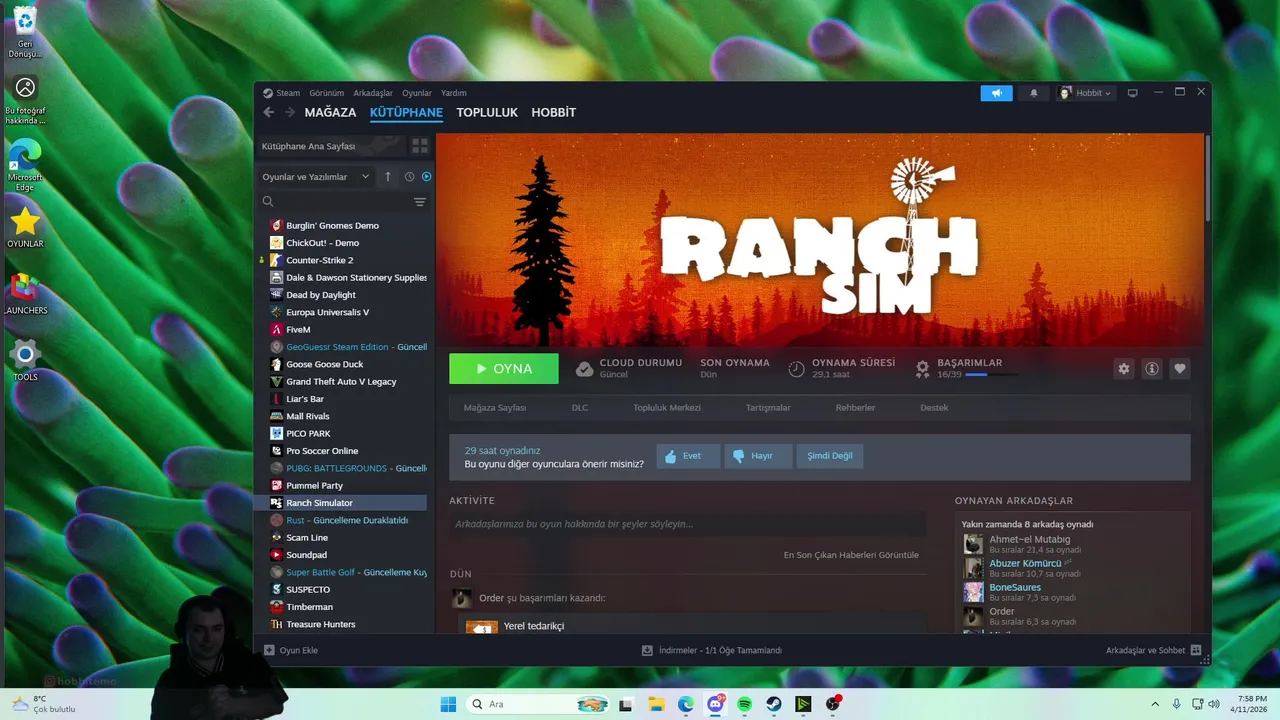Open the Rehberler link
This screenshot has height=720, width=1280.
pos(856,408)
